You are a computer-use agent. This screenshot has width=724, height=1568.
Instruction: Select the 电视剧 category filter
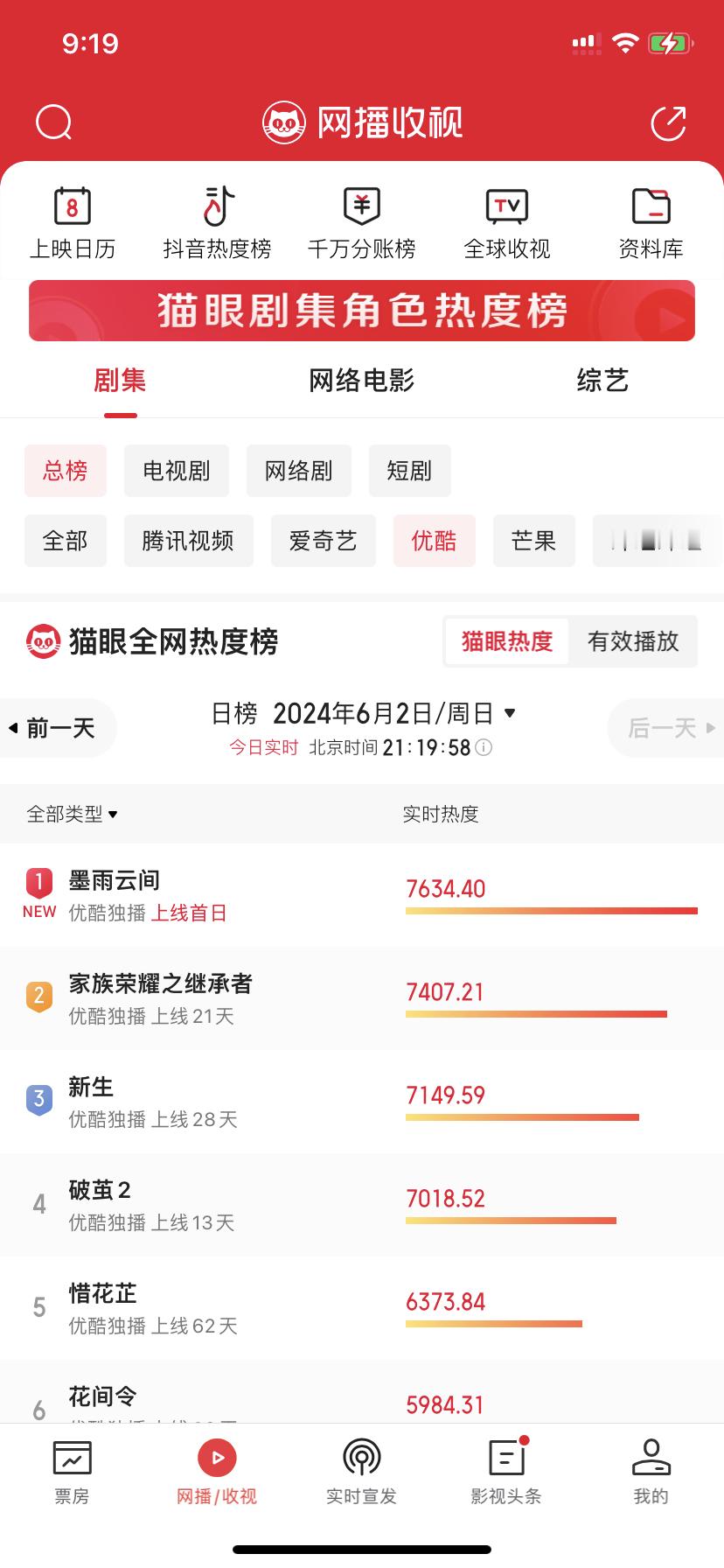177,471
